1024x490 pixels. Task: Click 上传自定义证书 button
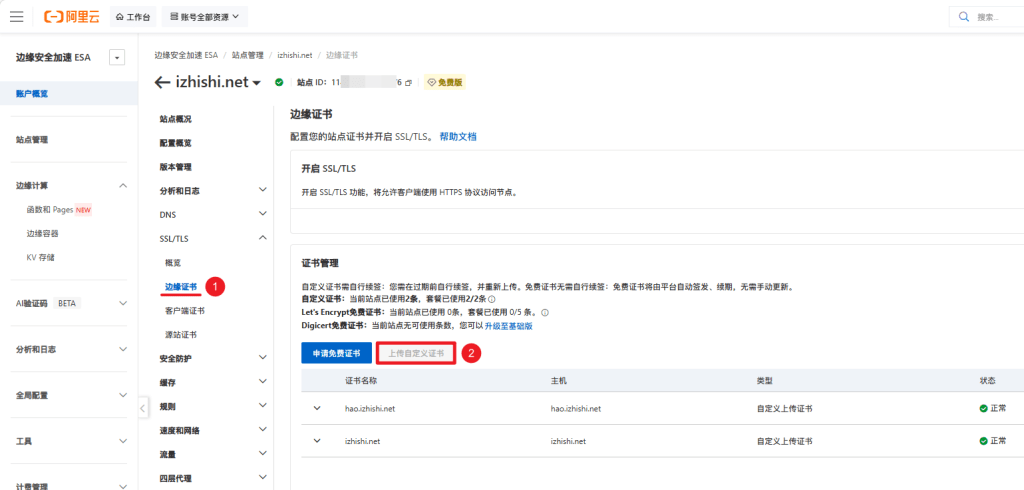point(416,353)
